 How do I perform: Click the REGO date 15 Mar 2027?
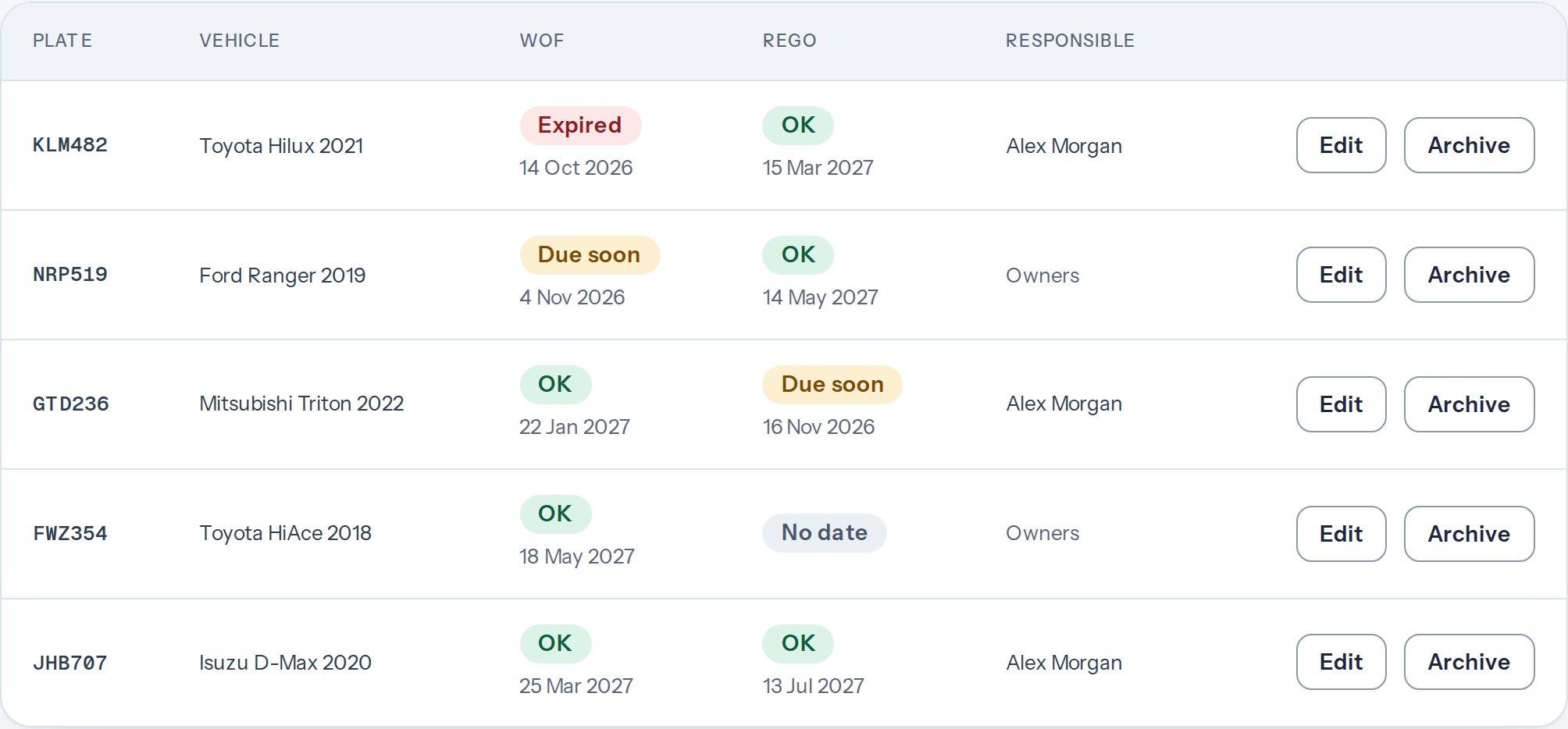coord(818,168)
